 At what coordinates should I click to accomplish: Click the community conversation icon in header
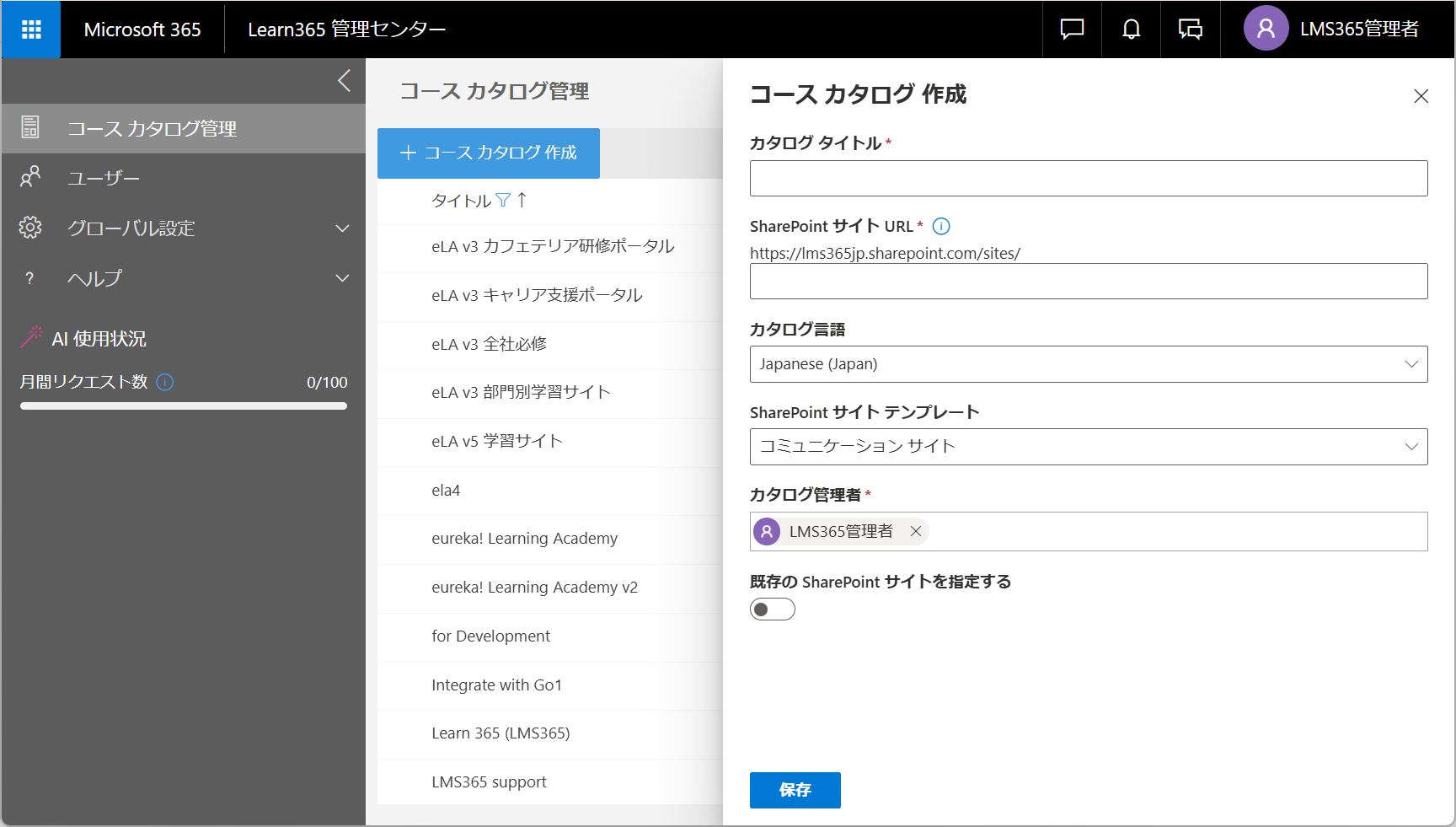pyautogui.click(x=1190, y=30)
